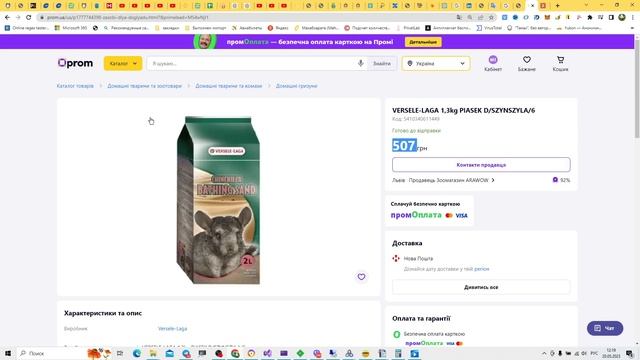Image resolution: width=640 pixels, height=360 pixels.
Task: Open the Chrome three-dot menu
Action: pyautogui.click(x=633, y=18)
